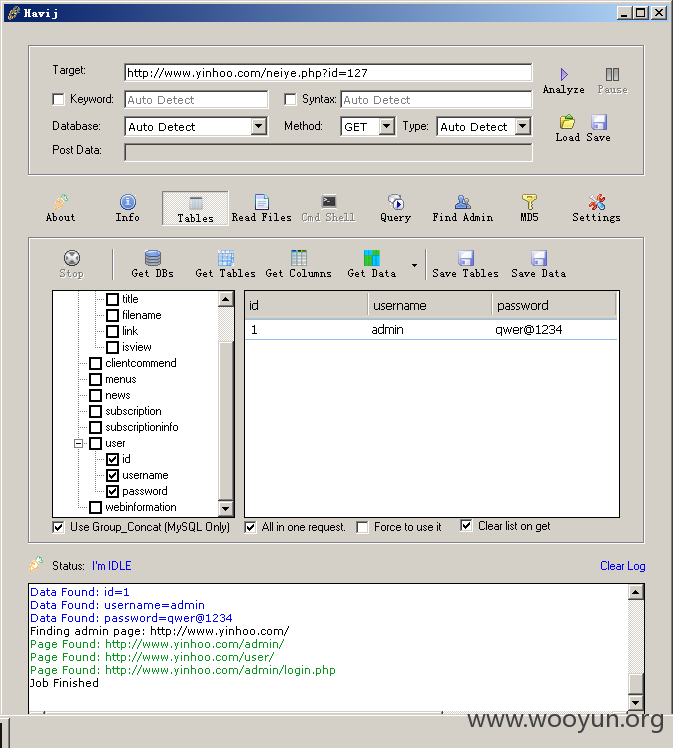Open the Method GET dropdown
Screen dimensions: 673x748
pyautogui.click(x=387, y=126)
